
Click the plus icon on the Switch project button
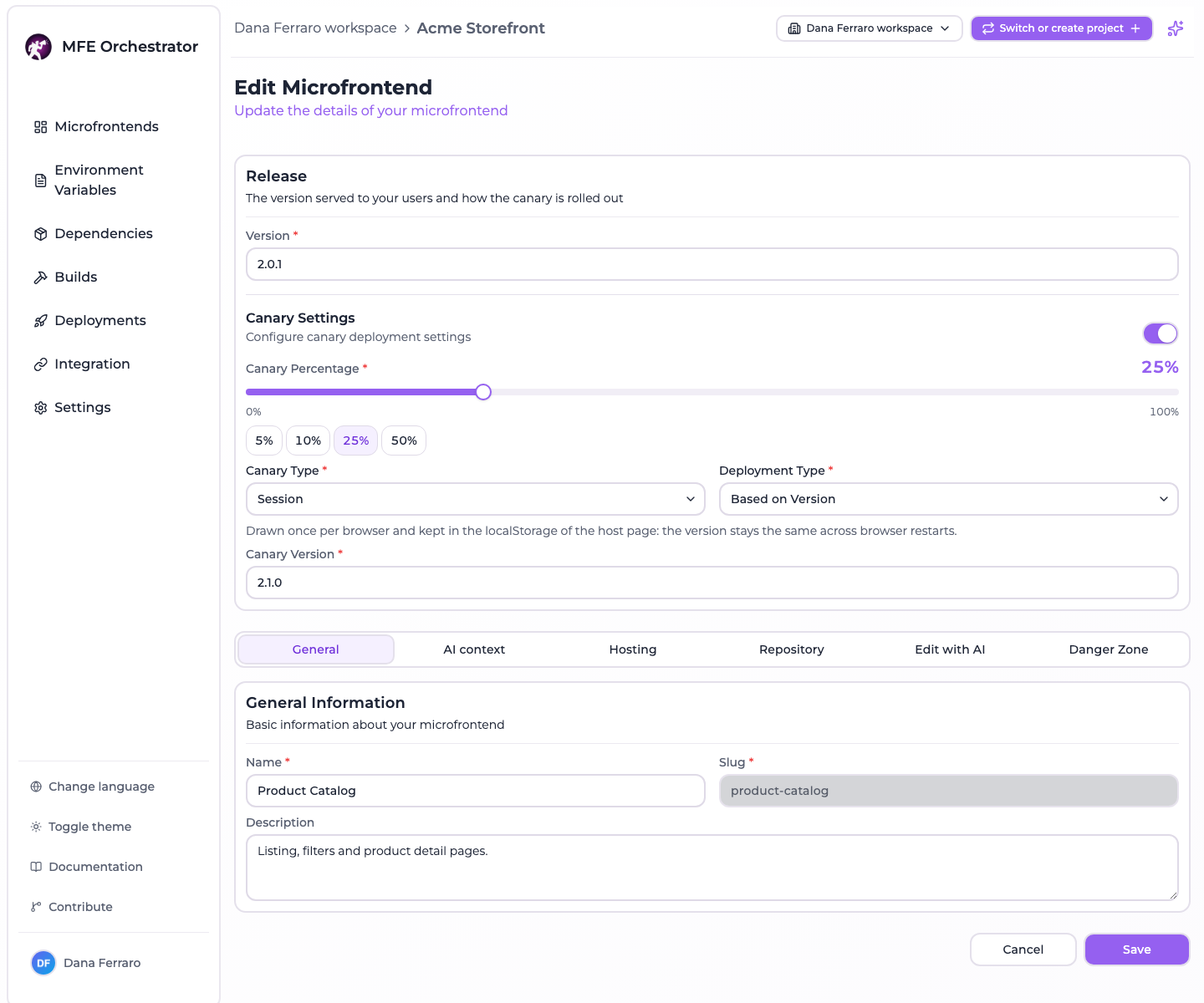pyautogui.click(x=1135, y=28)
